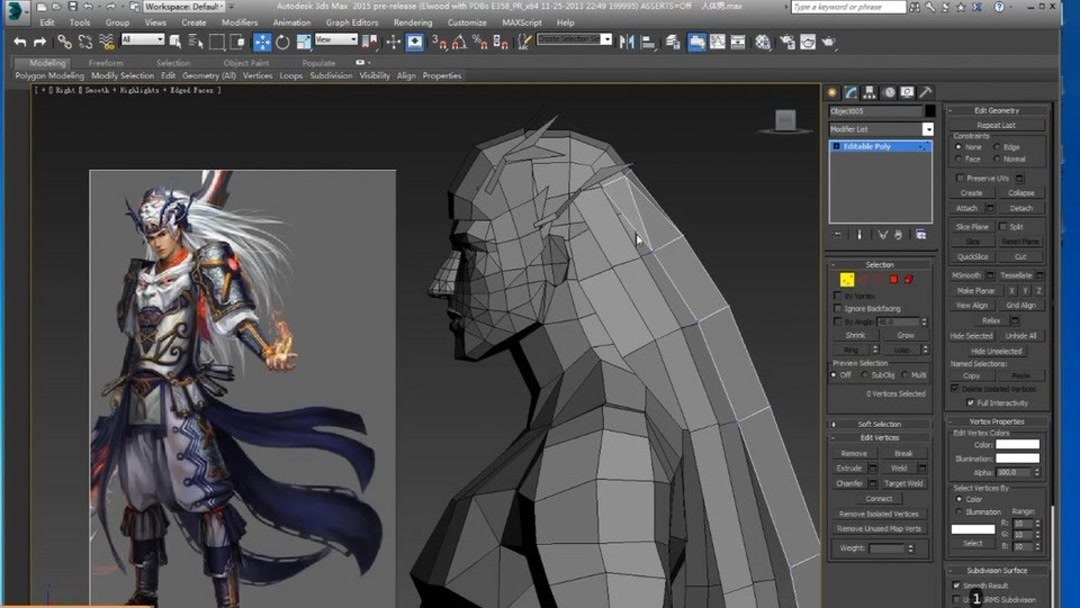Click the Select and Move tool
The image size is (1080, 608).
[x=262, y=42]
